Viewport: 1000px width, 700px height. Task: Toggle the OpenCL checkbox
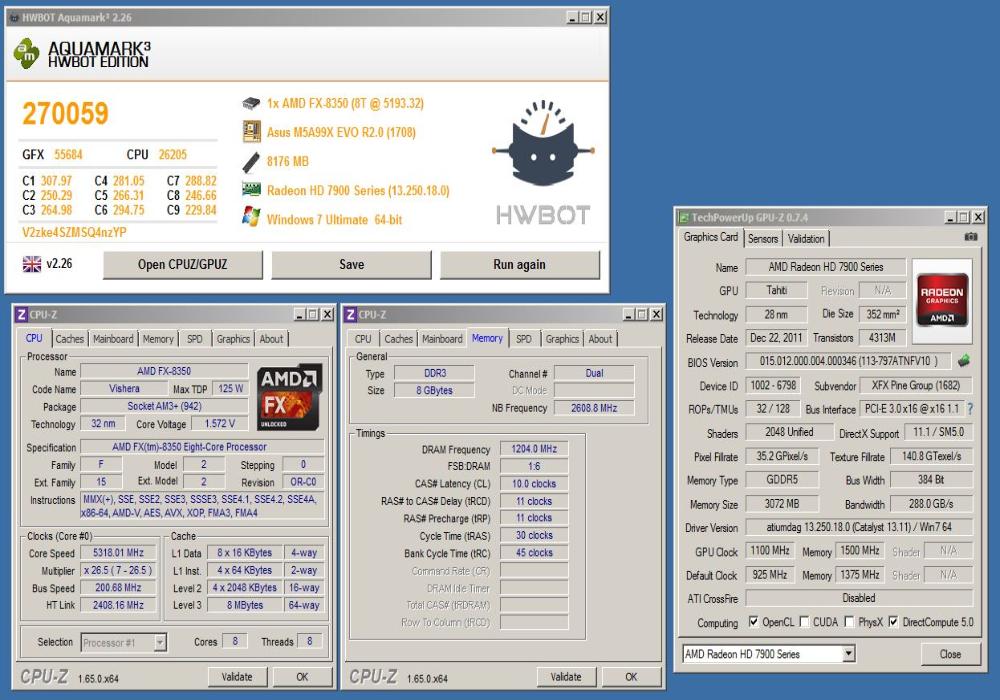[x=754, y=622]
